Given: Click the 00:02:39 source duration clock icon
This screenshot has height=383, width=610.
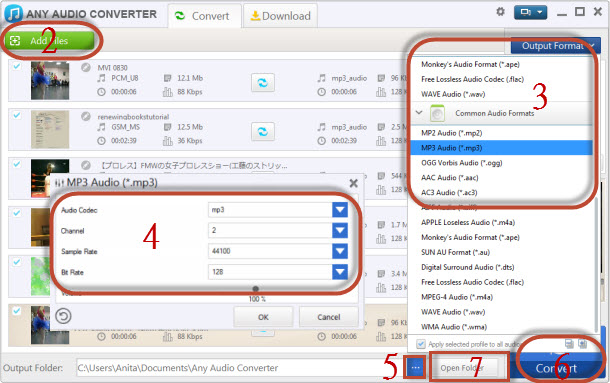Looking at the screenshot, I should [x=101, y=141].
